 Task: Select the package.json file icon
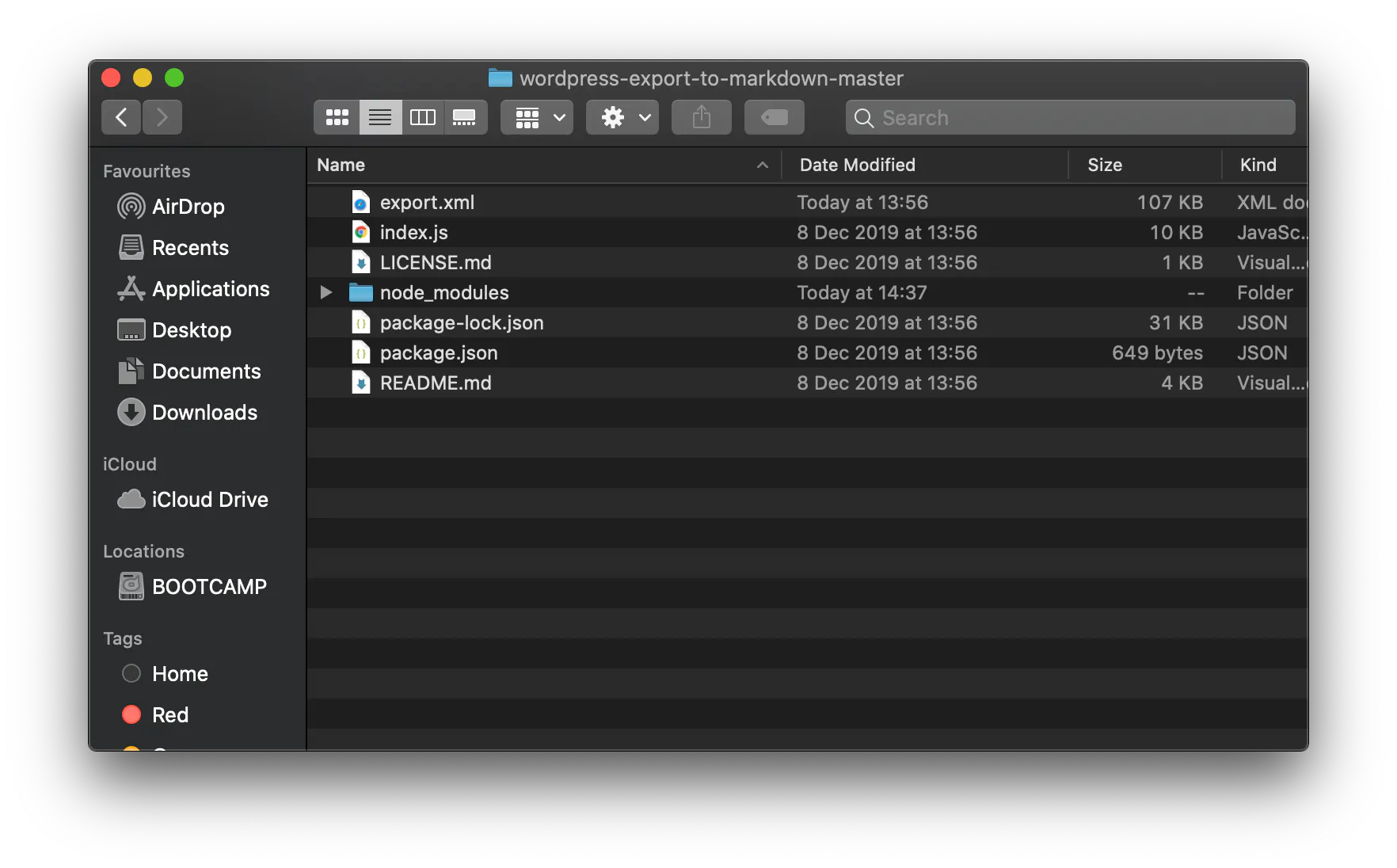[x=361, y=352]
